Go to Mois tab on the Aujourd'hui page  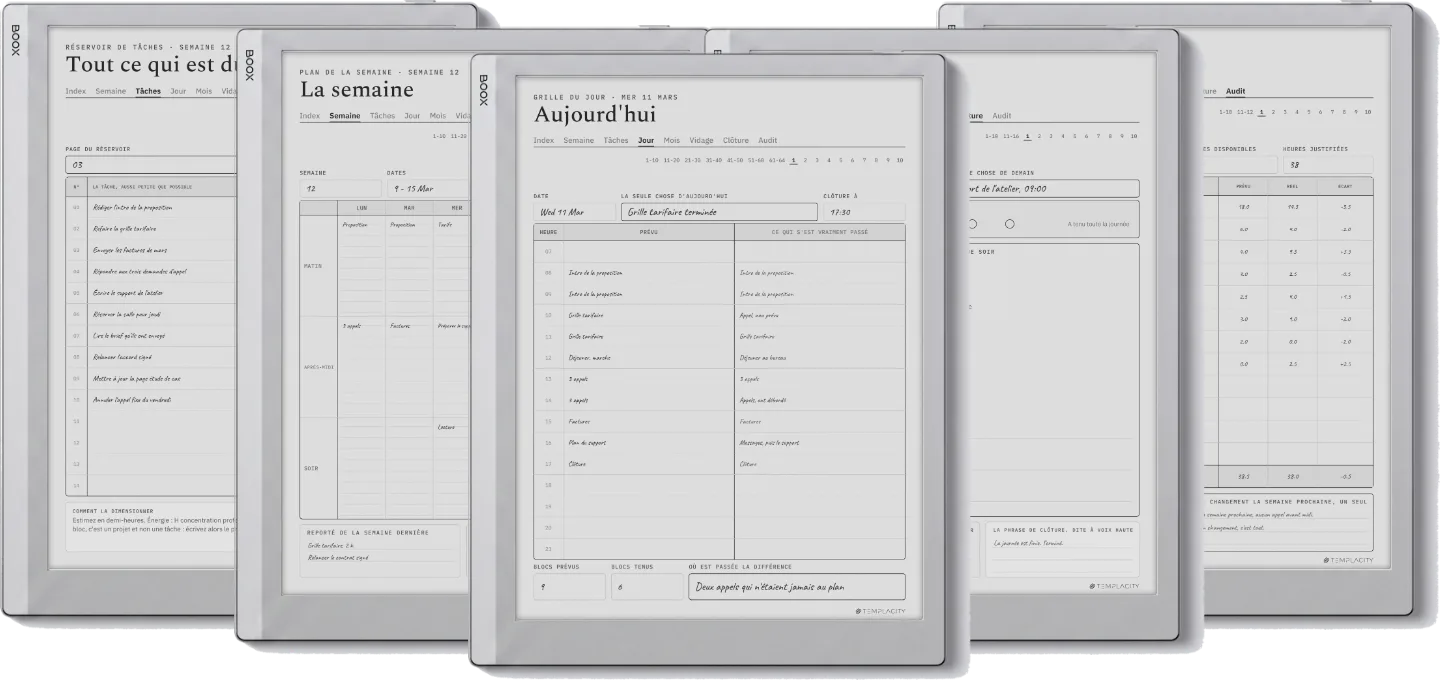point(671,140)
